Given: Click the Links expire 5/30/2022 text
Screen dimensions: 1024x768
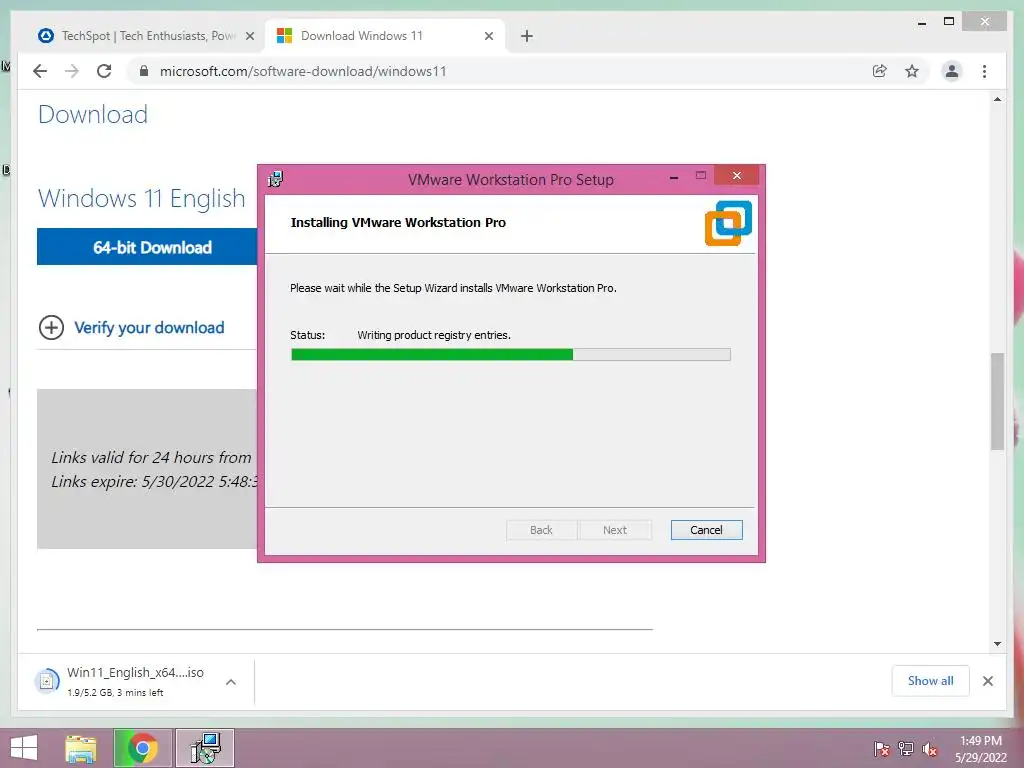Looking at the screenshot, I should pos(155,481).
